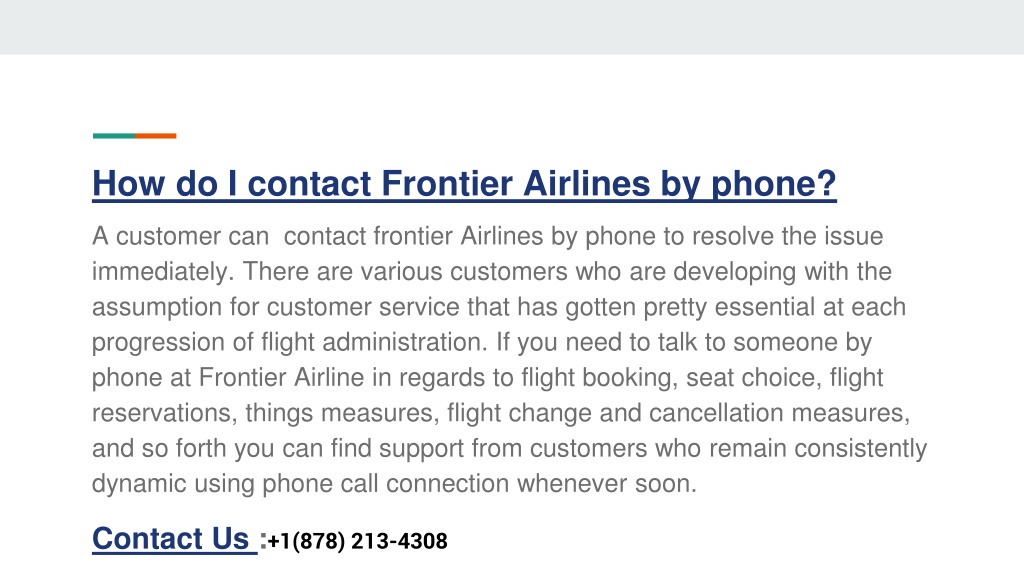This screenshot has width=1024, height=576.
Task: Click the colon after 'Contact Us'
Action: coord(263,540)
